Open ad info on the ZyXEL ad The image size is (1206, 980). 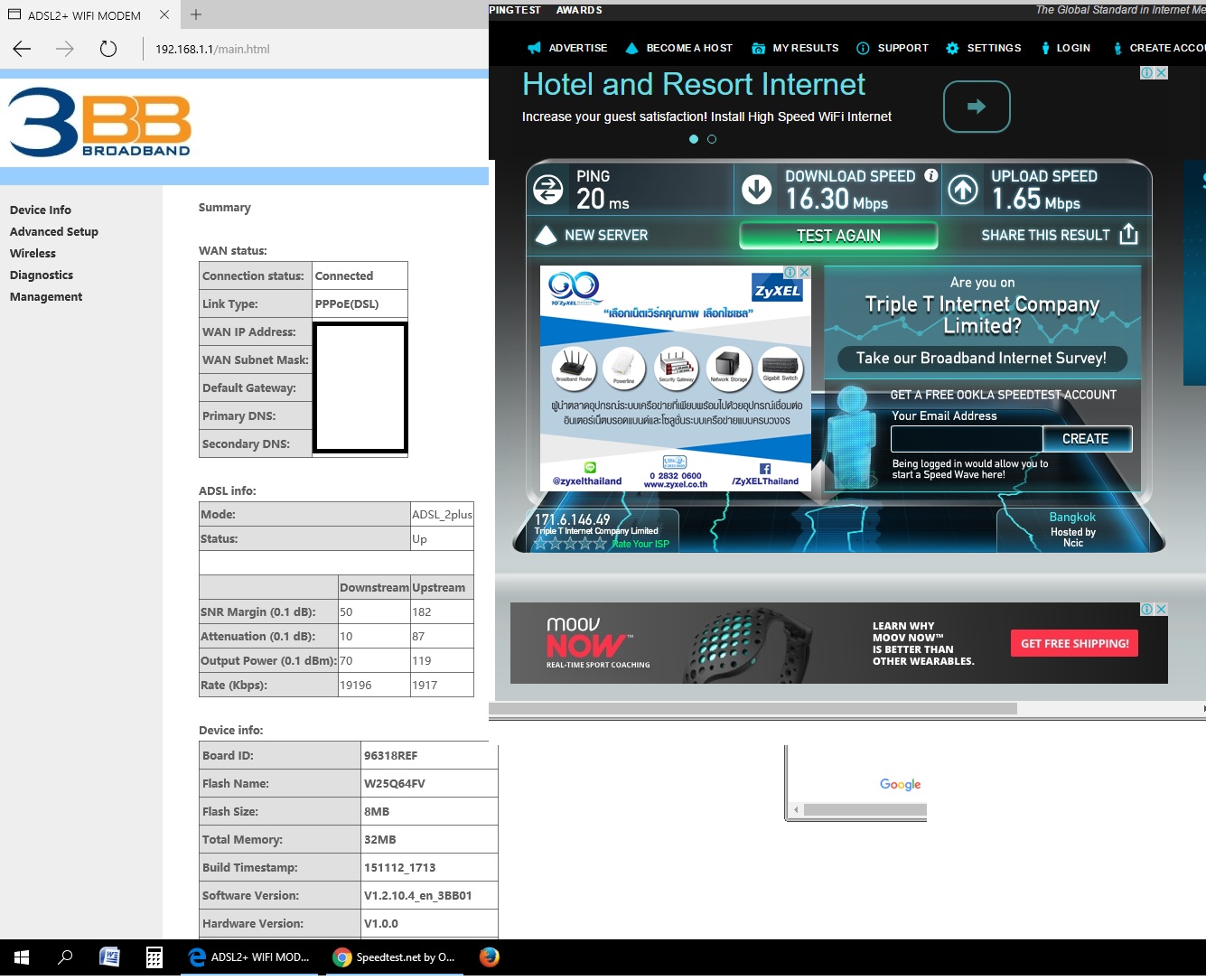[790, 272]
